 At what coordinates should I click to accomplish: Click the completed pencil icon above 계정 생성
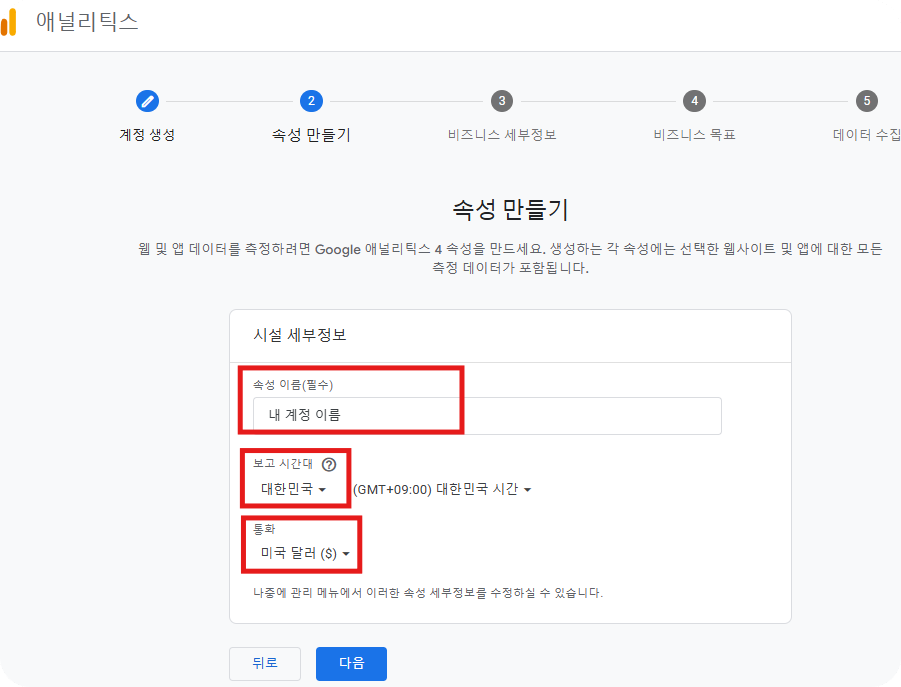147,101
